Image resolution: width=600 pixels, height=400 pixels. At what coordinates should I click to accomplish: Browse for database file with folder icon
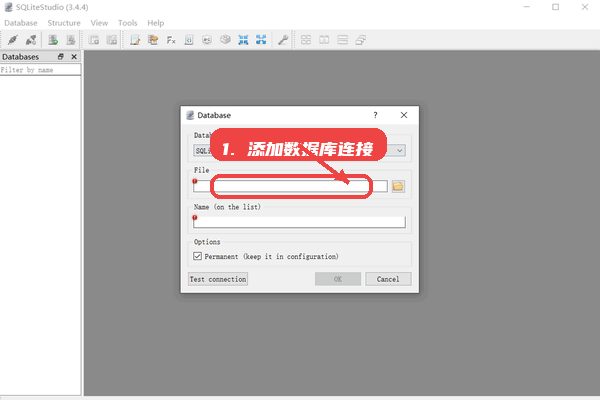pyautogui.click(x=398, y=186)
